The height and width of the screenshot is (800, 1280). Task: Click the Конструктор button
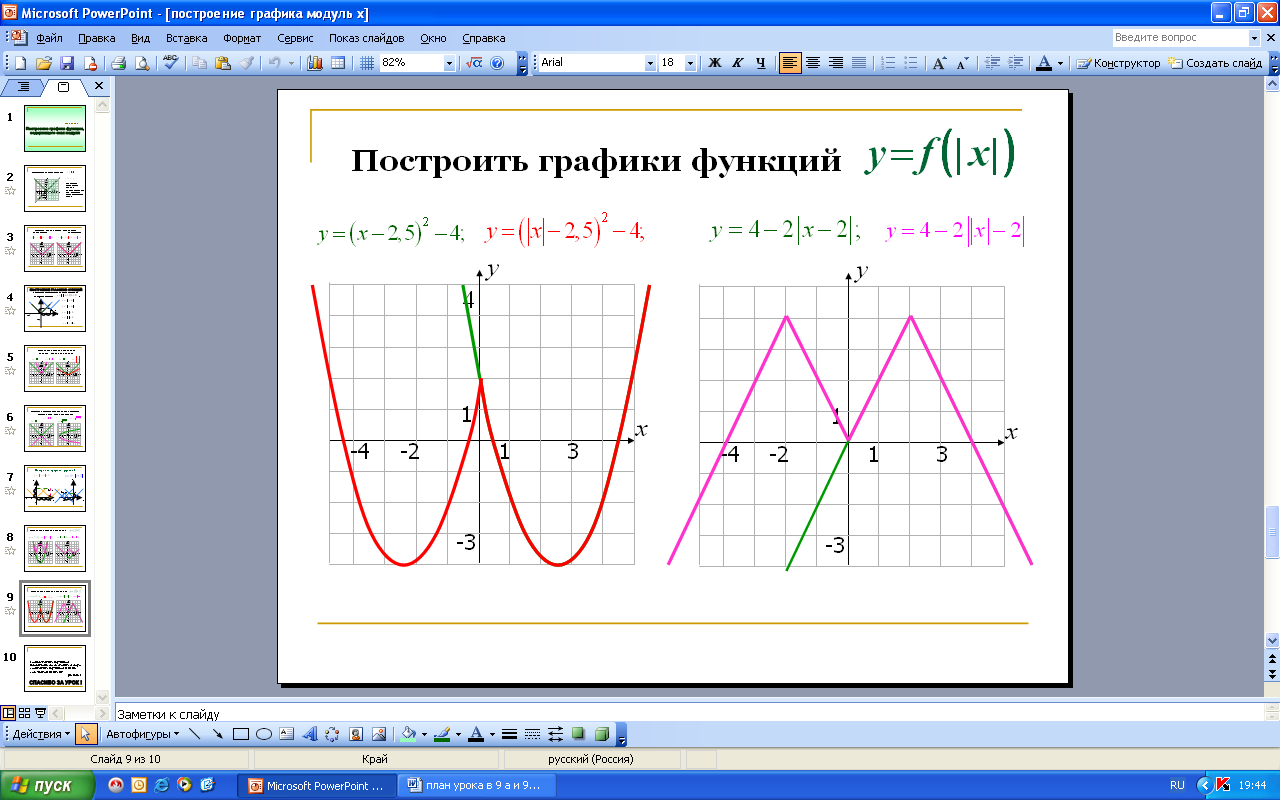click(1118, 63)
